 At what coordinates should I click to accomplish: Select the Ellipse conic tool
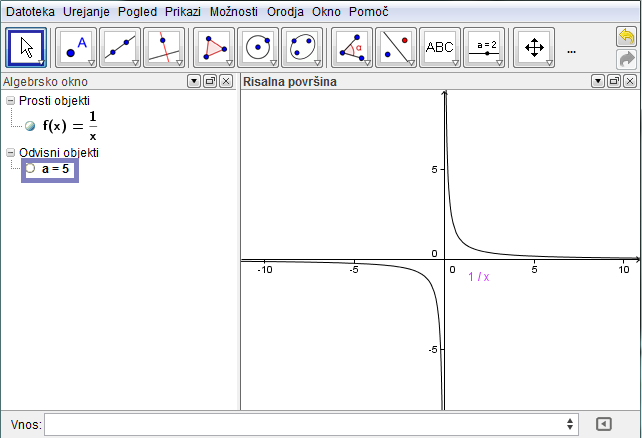point(302,47)
